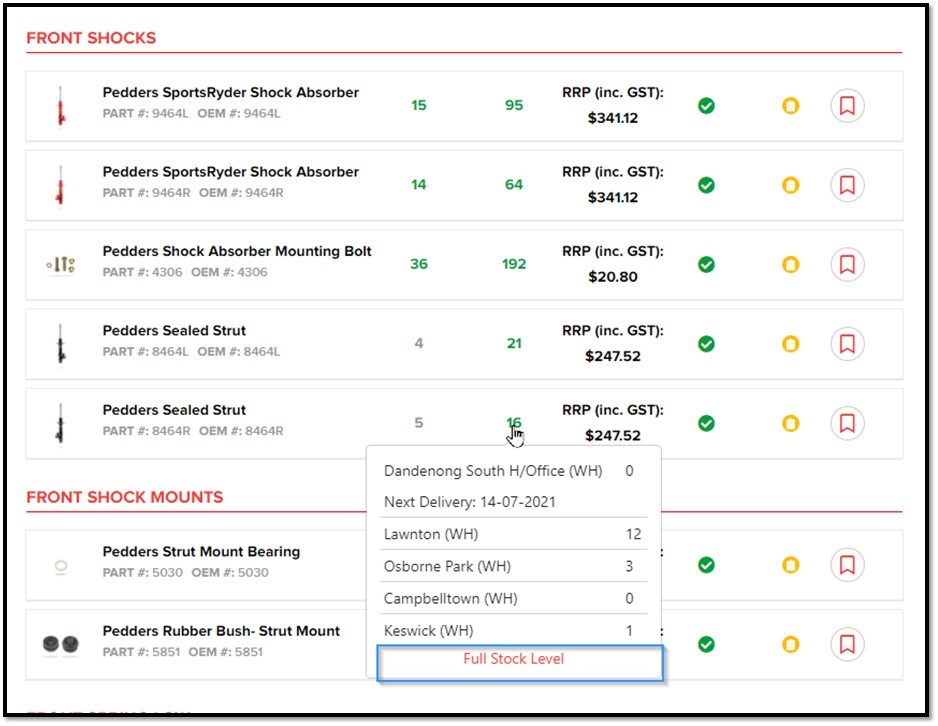Bookmark the Rubber Bush- Strut Mount

pyautogui.click(x=846, y=644)
